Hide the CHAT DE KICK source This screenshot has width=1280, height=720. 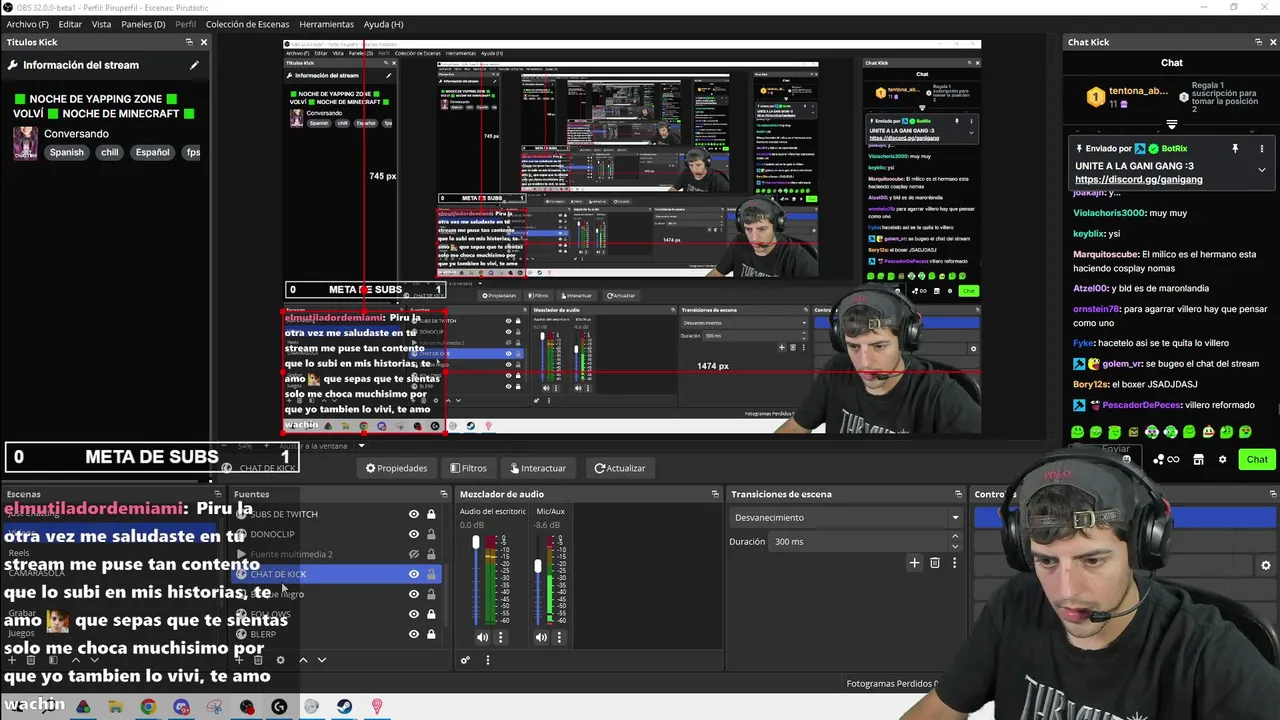click(x=413, y=574)
